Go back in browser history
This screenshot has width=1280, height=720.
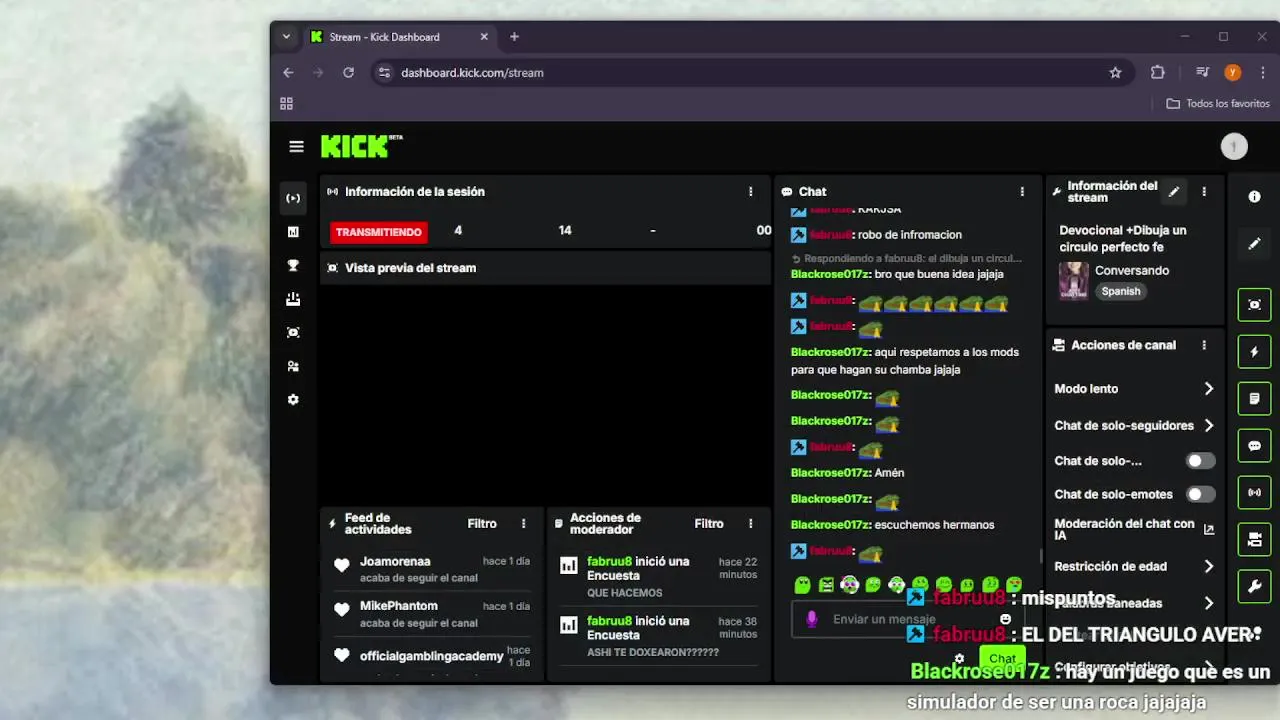click(x=288, y=73)
